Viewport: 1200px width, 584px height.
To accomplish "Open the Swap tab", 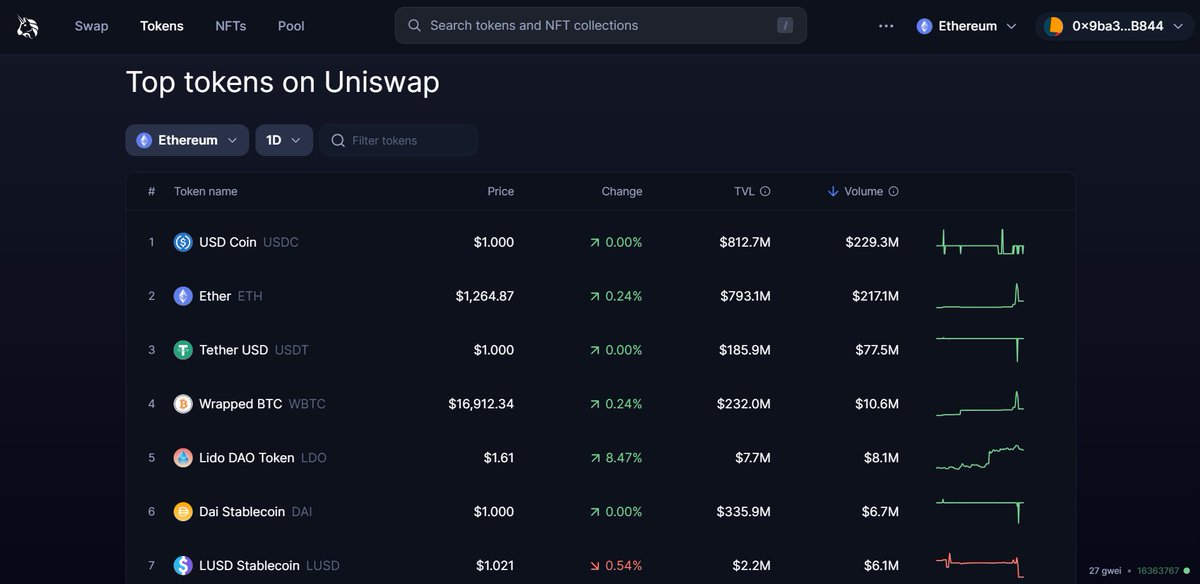I will [91, 26].
